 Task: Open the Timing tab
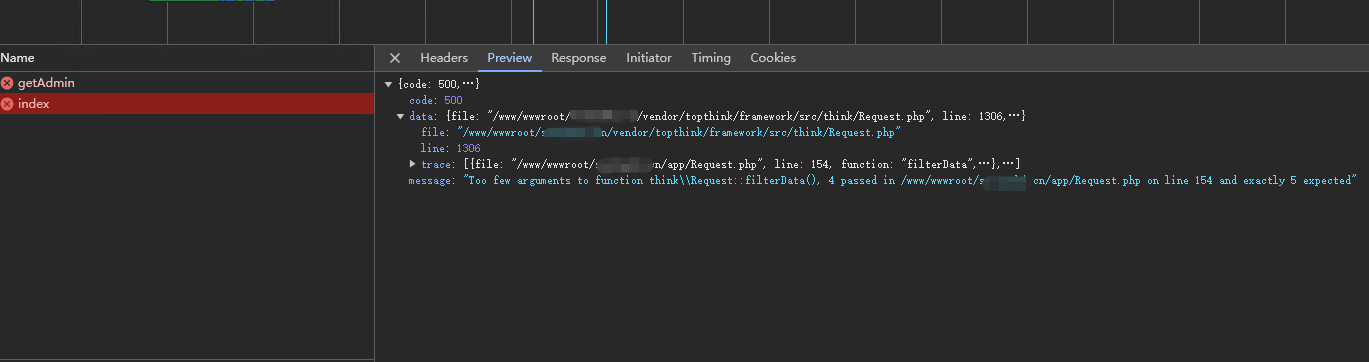(x=711, y=58)
